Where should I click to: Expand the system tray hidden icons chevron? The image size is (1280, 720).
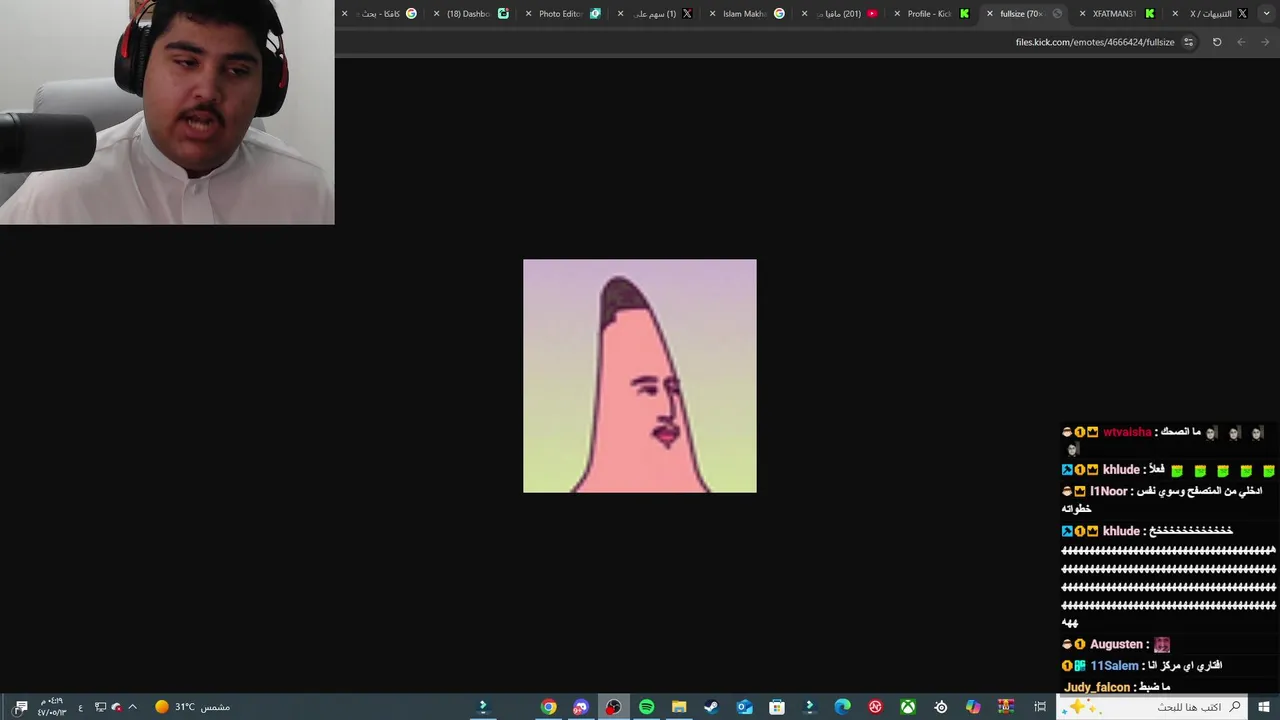132,707
